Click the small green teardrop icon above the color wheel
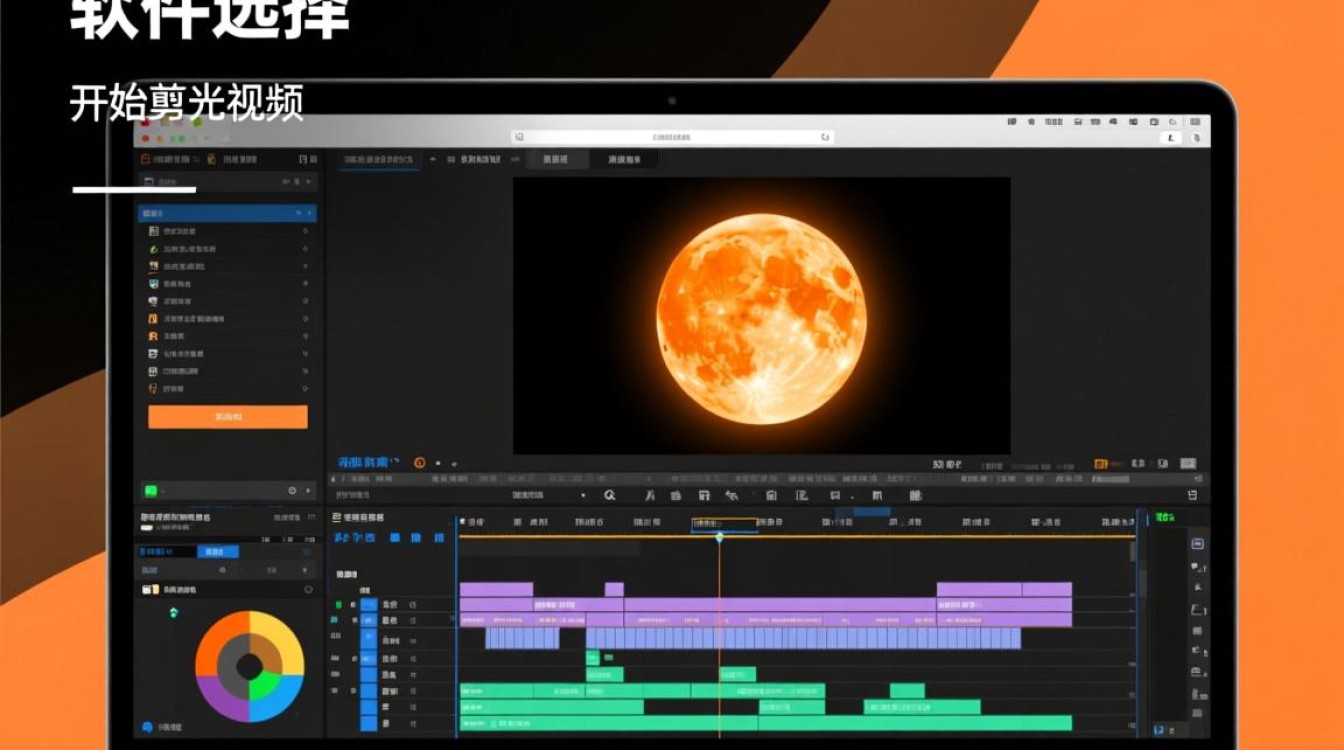 (x=173, y=612)
